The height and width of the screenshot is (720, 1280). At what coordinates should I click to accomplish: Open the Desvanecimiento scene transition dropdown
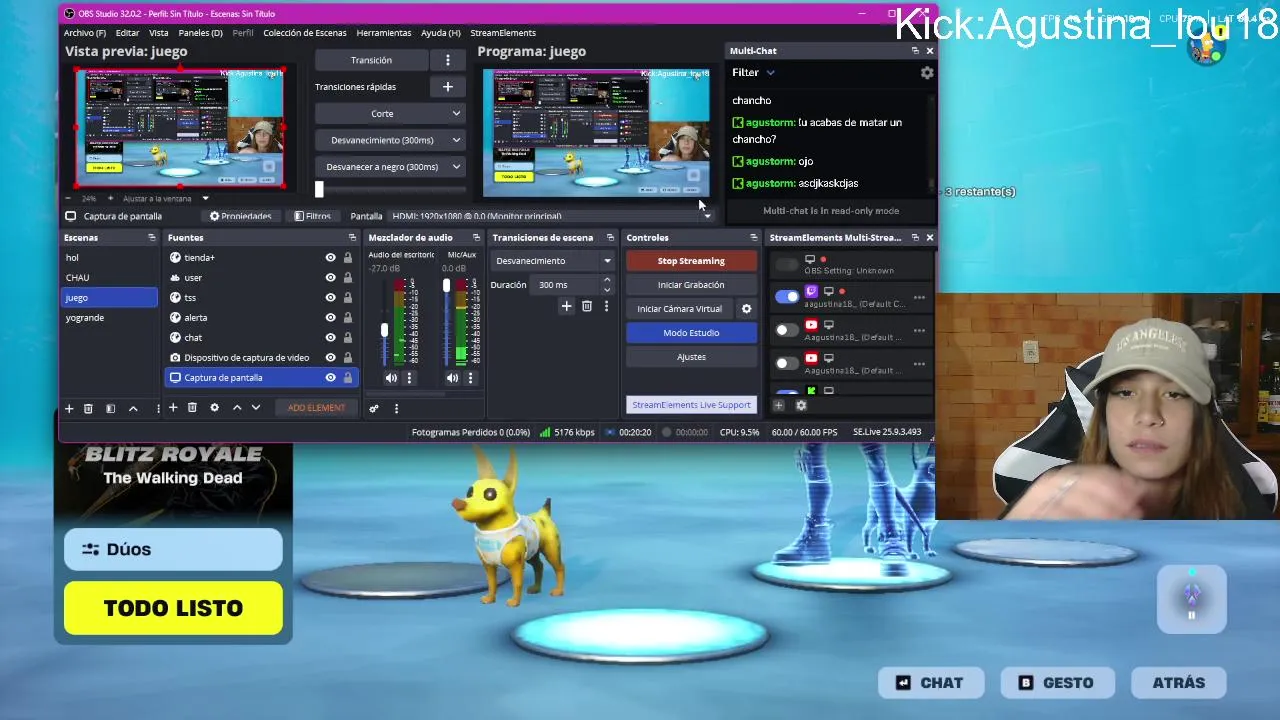click(553, 261)
